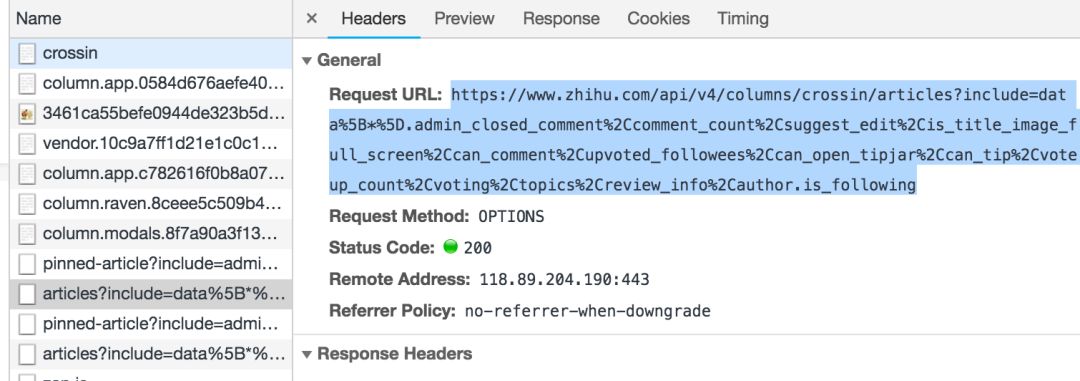This screenshot has height=381, width=1080.
Task: Collapse the Response Headers section
Action: coord(307,354)
